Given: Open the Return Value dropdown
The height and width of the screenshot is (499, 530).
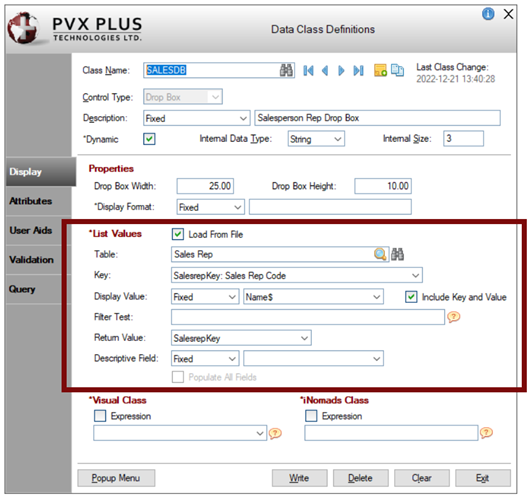Looking at the screenshot, I should (241, 338).
